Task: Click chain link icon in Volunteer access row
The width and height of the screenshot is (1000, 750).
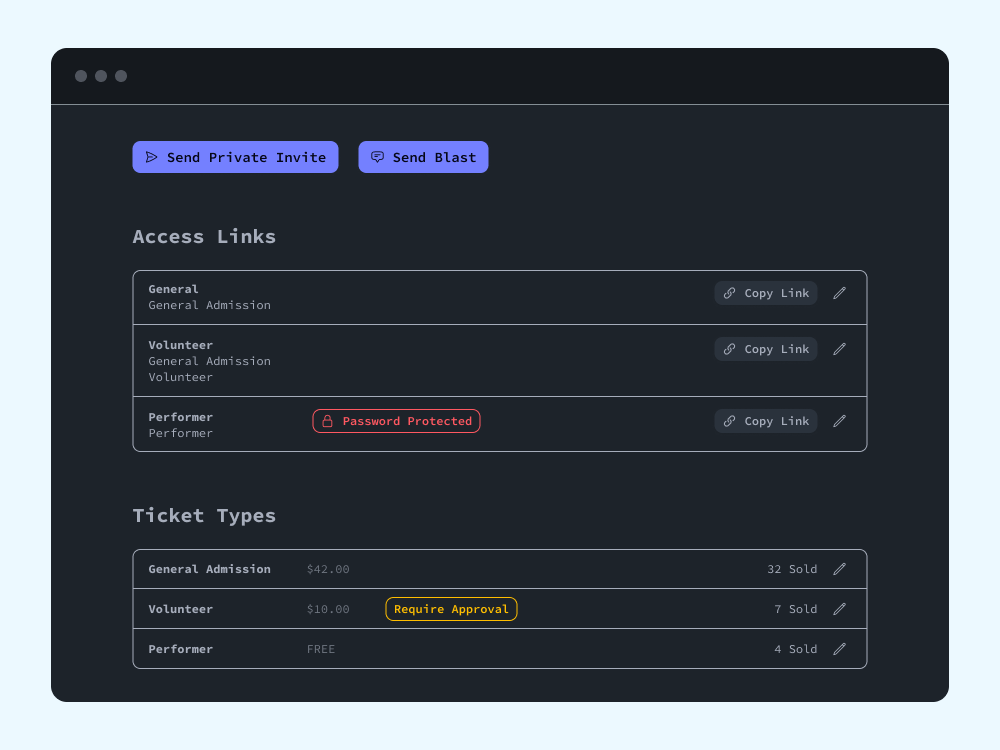Action: click(730, 349)
